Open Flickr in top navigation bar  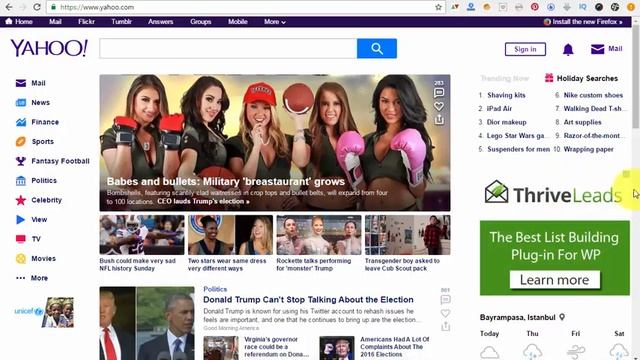coord(87,22)
